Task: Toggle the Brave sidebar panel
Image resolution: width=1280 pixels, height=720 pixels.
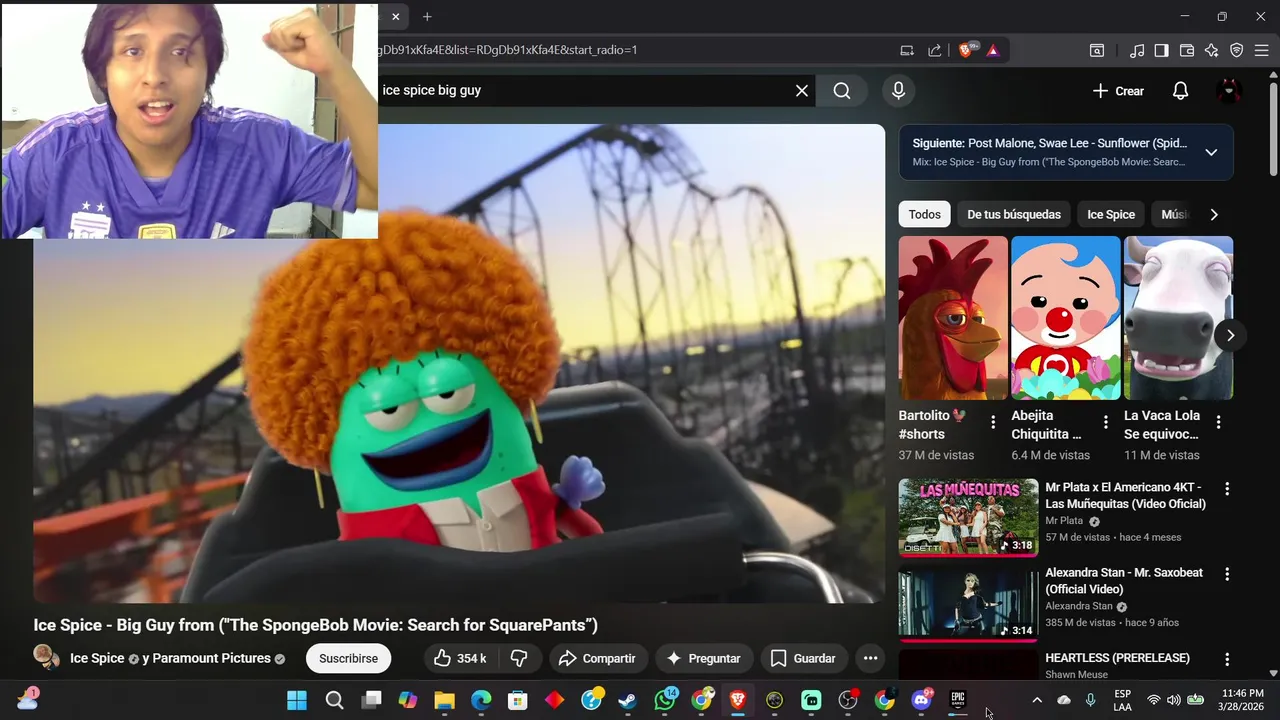Action: point(1161,50)
